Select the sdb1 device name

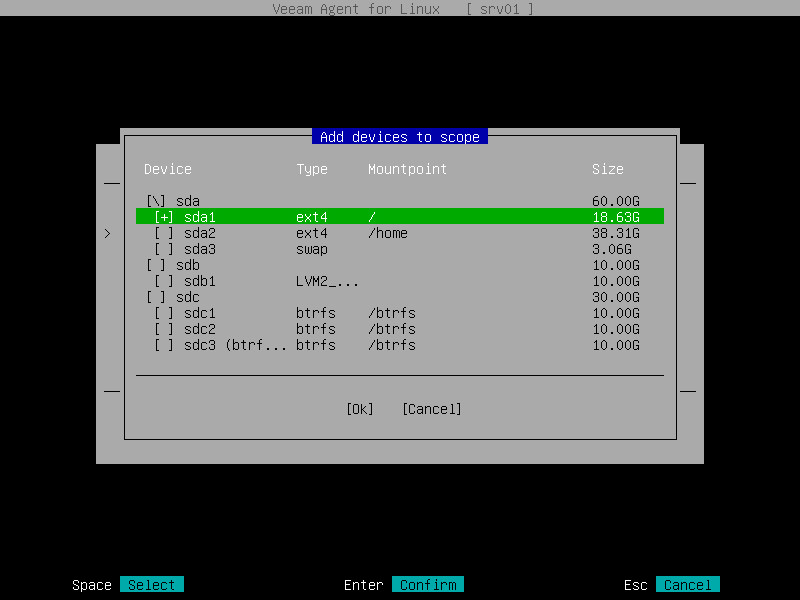coord(199,281)
